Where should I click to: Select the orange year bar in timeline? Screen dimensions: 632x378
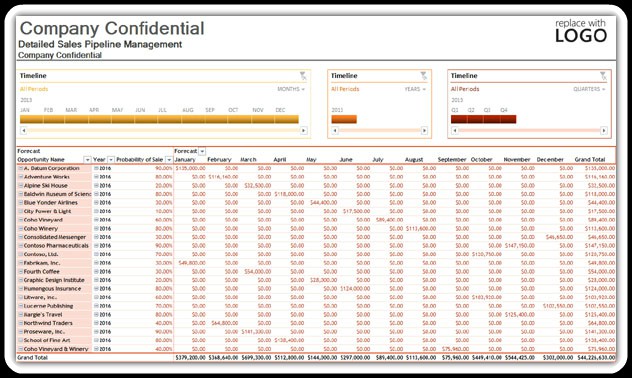(x=344, y=119)
